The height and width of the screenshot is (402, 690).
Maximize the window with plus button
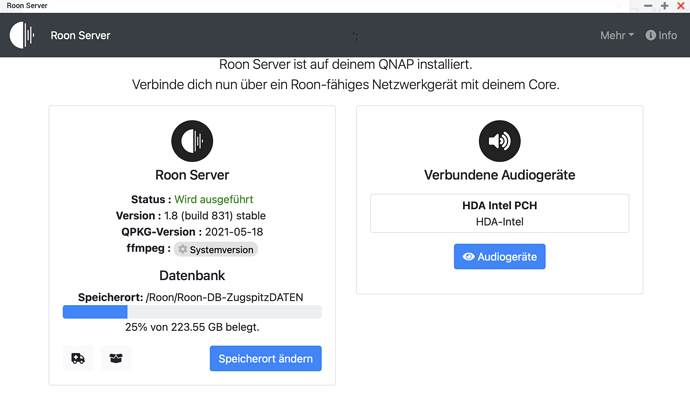click(x=664, y=6)
